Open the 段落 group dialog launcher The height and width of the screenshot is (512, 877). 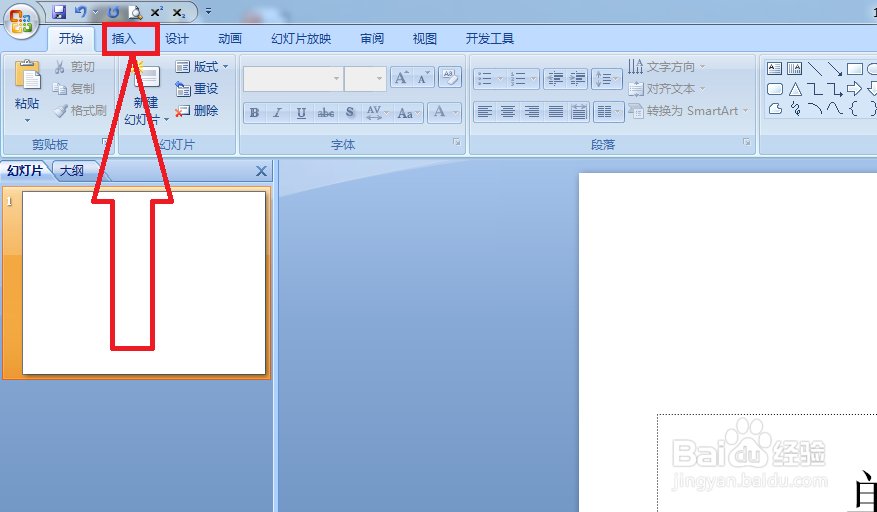point(747,142)
